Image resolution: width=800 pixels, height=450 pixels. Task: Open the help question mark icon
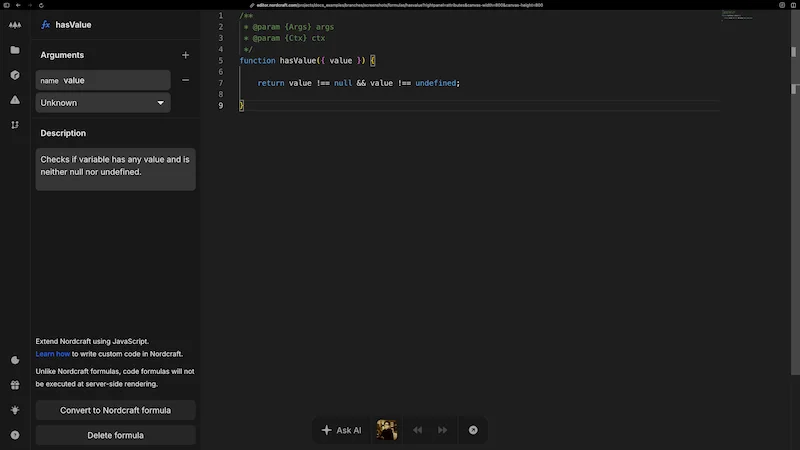coord(15,435)
